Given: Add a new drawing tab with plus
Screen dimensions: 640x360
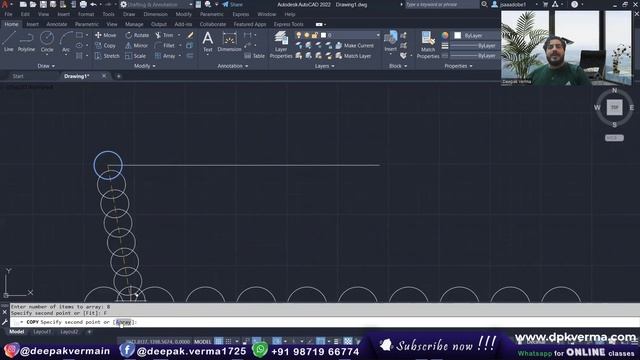Looking at the screenshot, I should coord(118,76).
